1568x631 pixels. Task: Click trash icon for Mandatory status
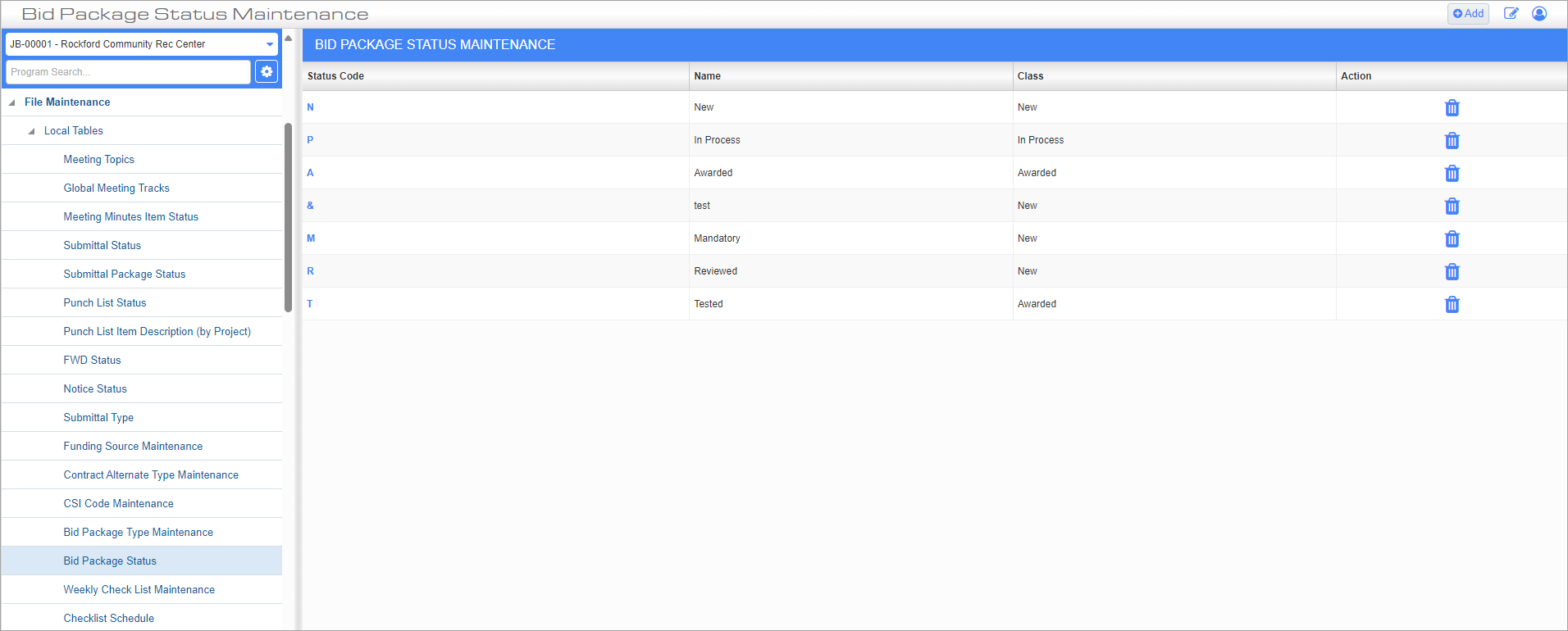[1452, 239]
